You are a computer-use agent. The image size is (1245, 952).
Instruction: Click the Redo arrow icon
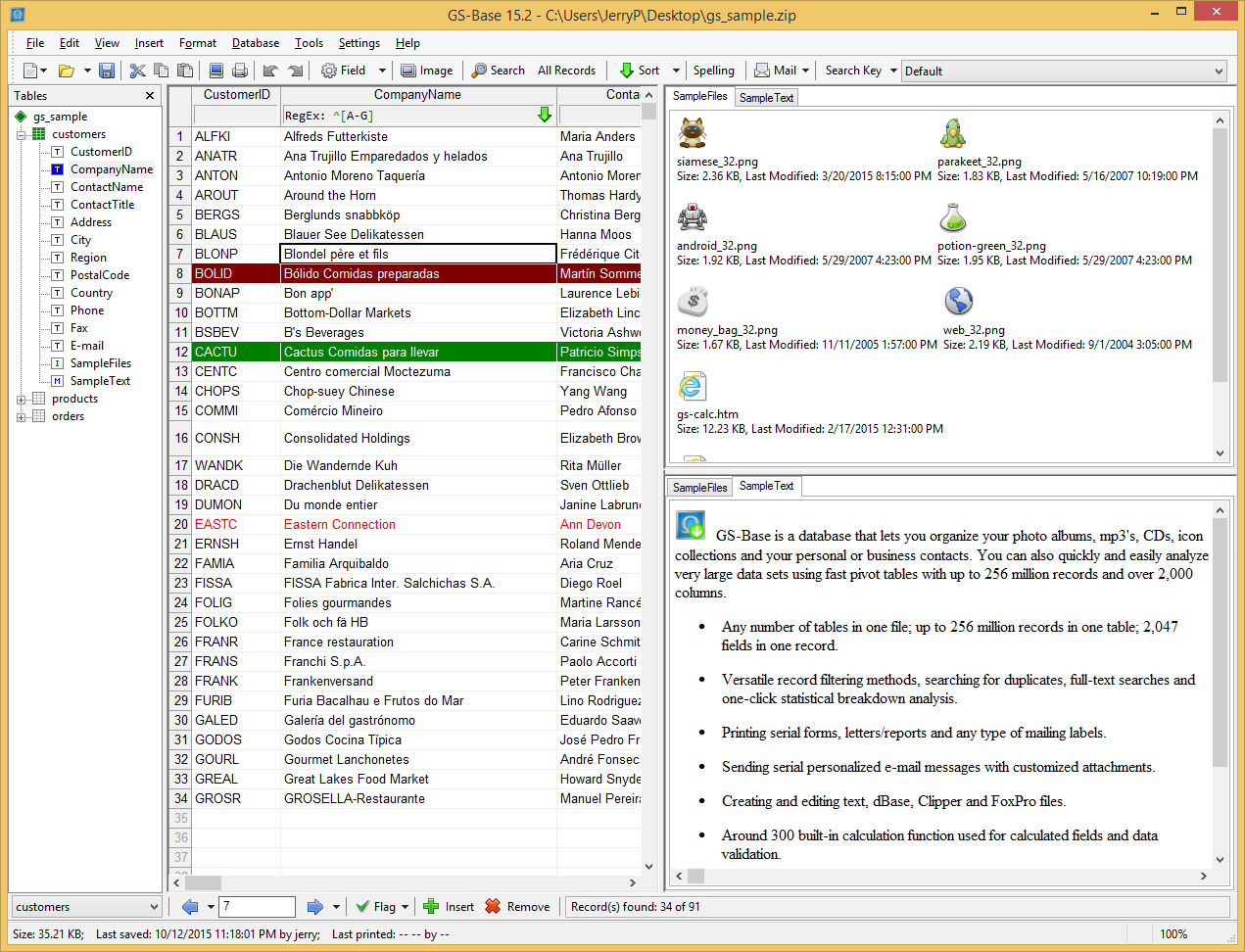(295, 71)
